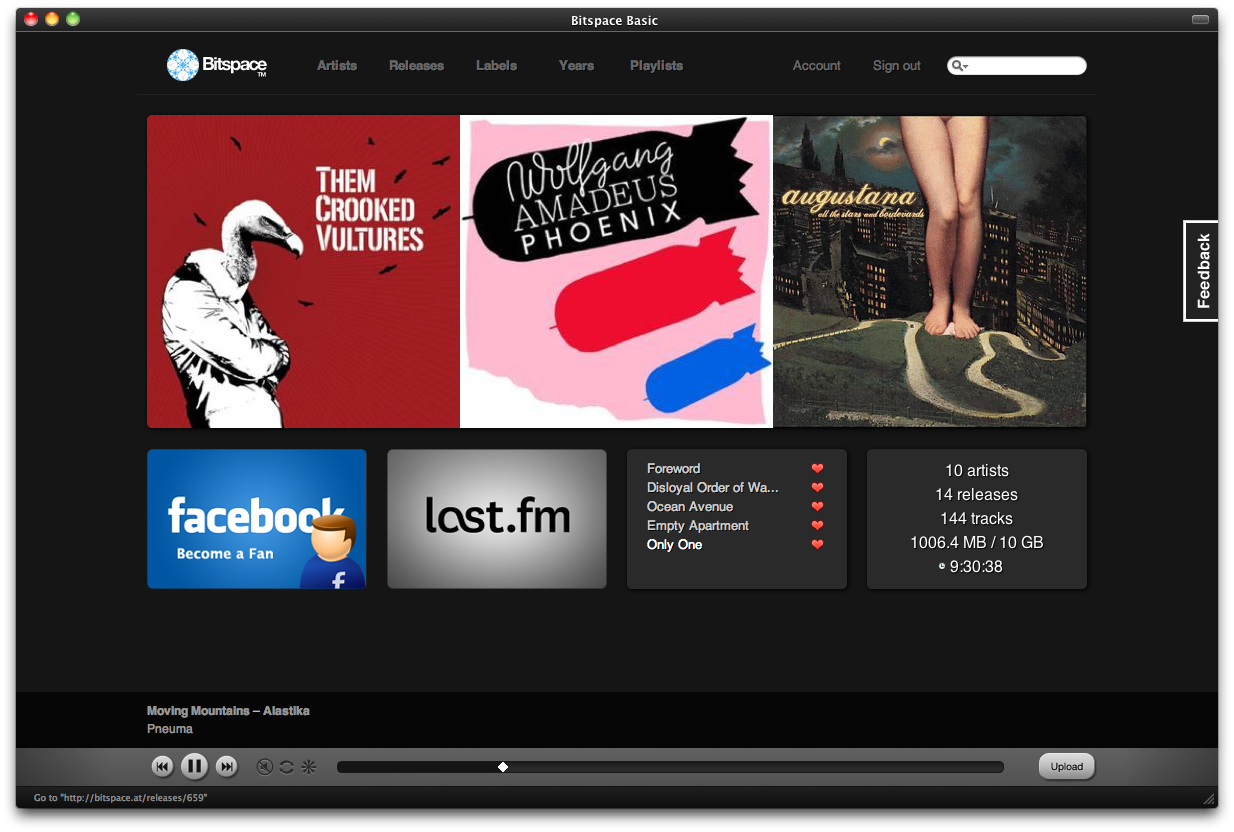This screenshot has width=1234, height=832.
Task: Open the Facebook fan page panel
Action: [256, 518]
